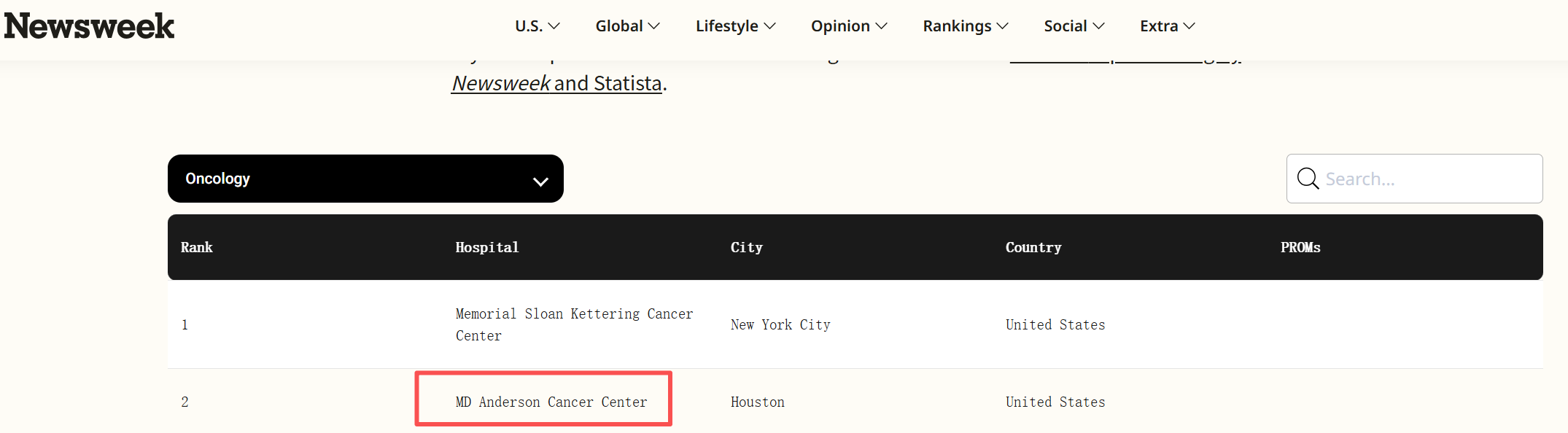Sort by the Hospital column header
The height and width of the screenshot is (433, 1568).
pos(487,247)
